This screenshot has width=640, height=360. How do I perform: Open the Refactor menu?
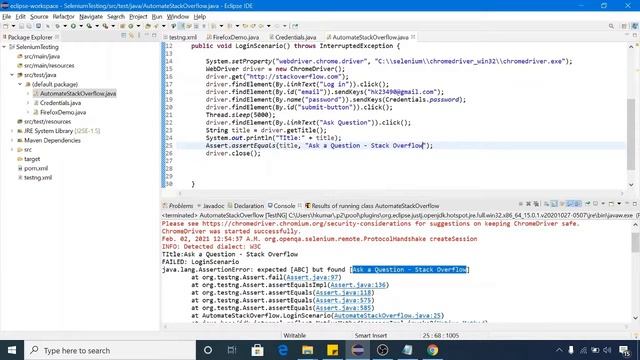click(x=63, y=17)
